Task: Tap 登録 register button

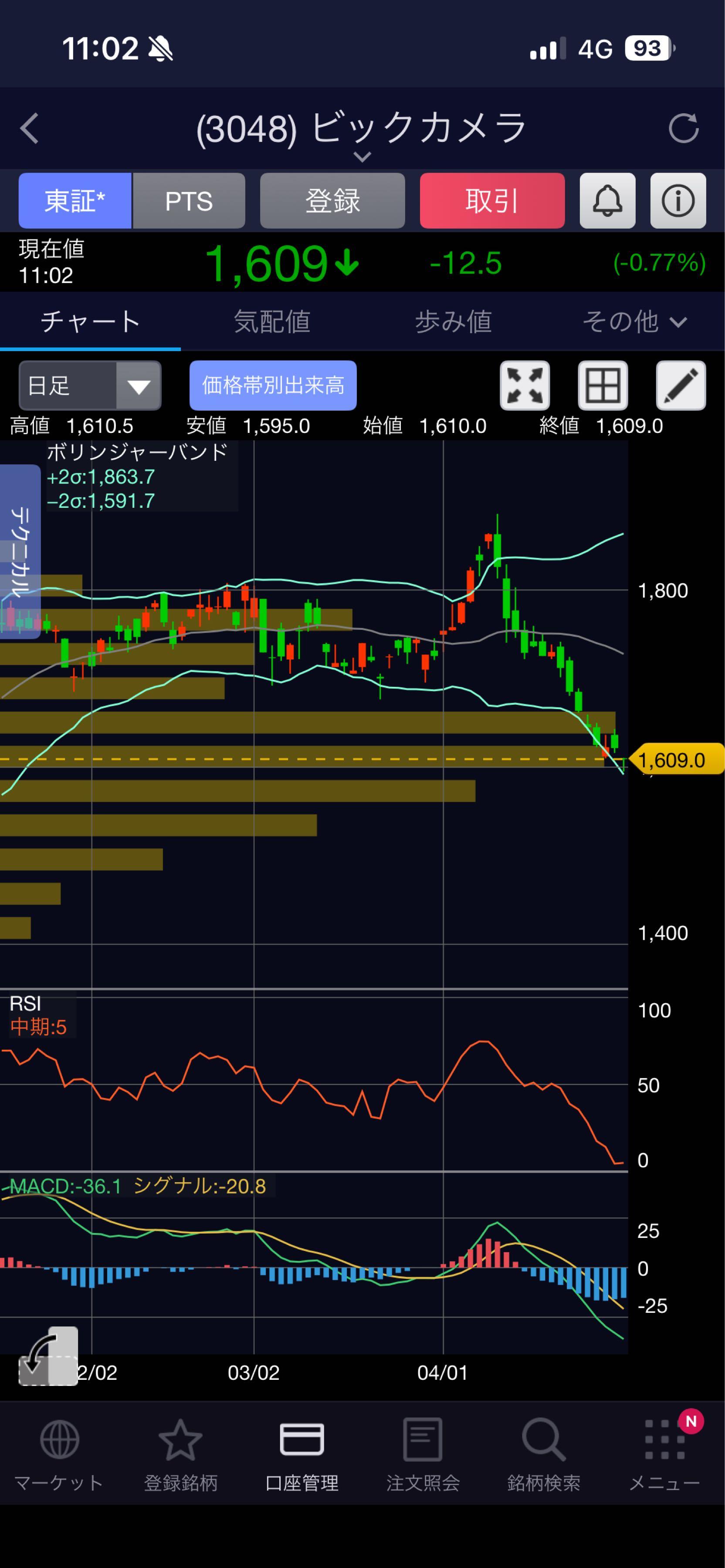Action: click(x=332, y=201)
